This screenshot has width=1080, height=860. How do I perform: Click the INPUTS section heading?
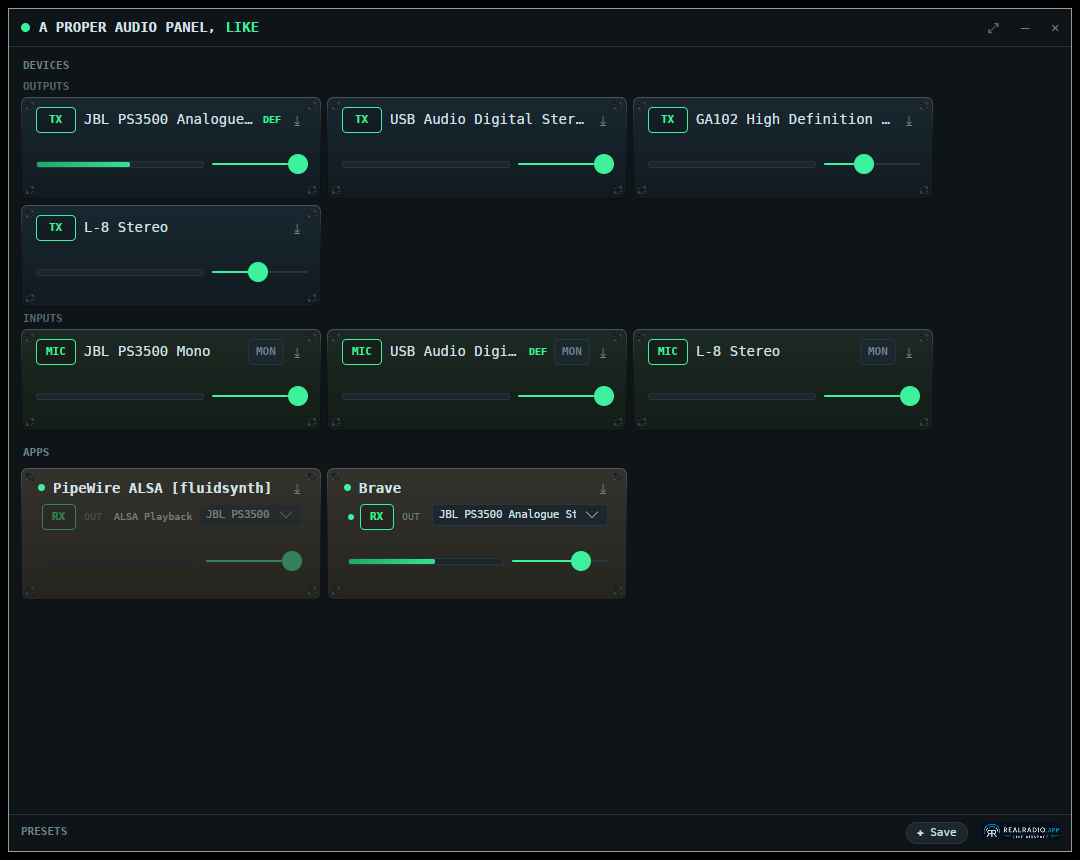43,318
